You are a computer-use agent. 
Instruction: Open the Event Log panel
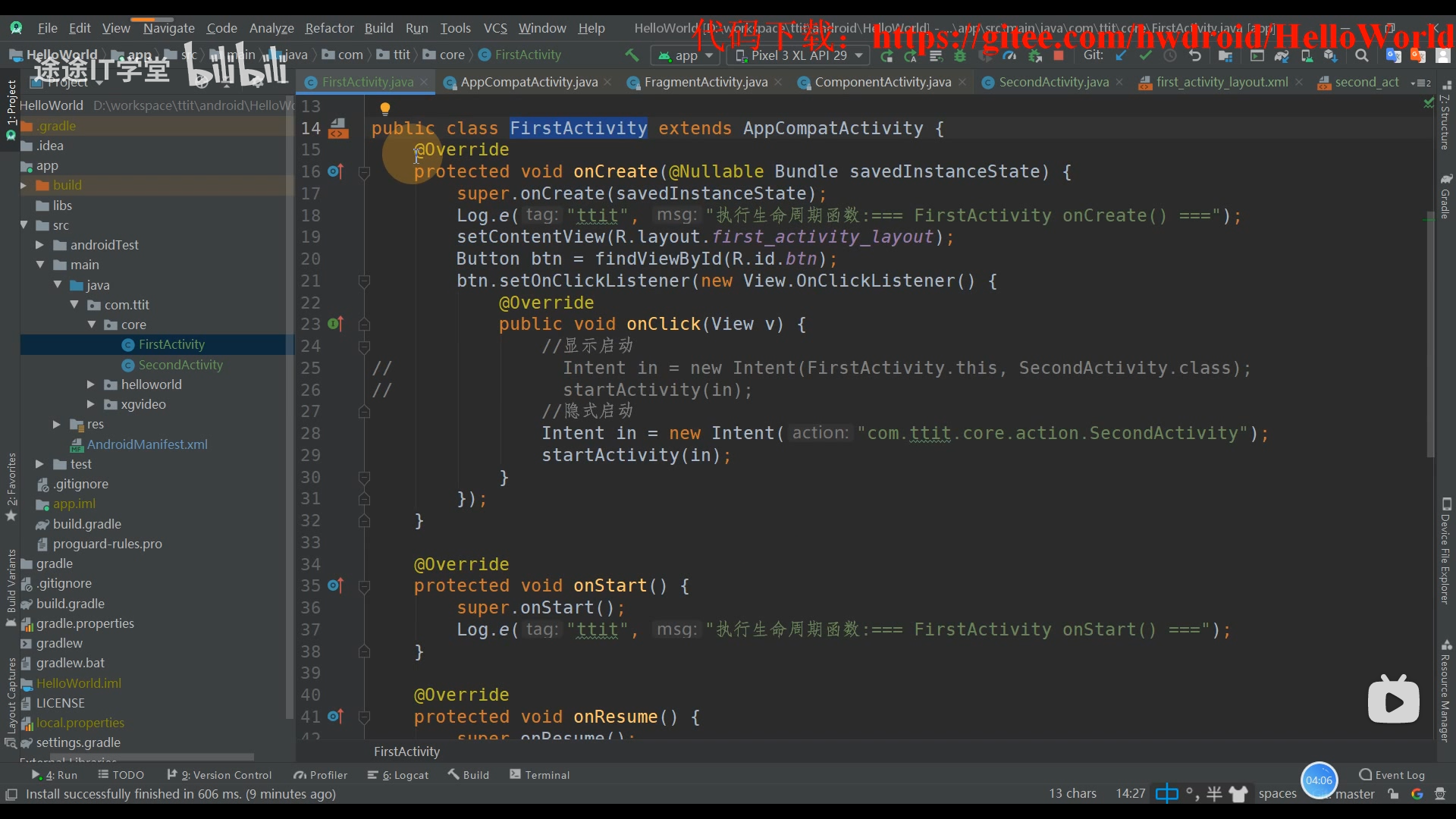pos(1392,775)
